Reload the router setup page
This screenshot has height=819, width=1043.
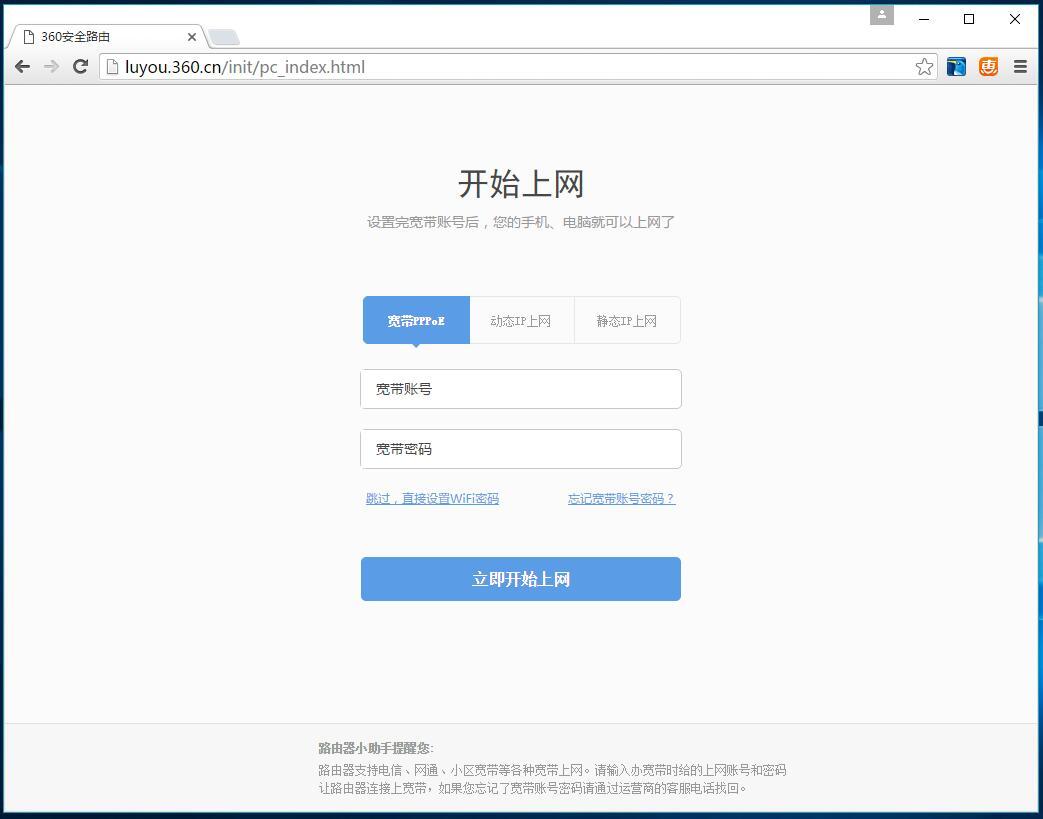[80, 66]
